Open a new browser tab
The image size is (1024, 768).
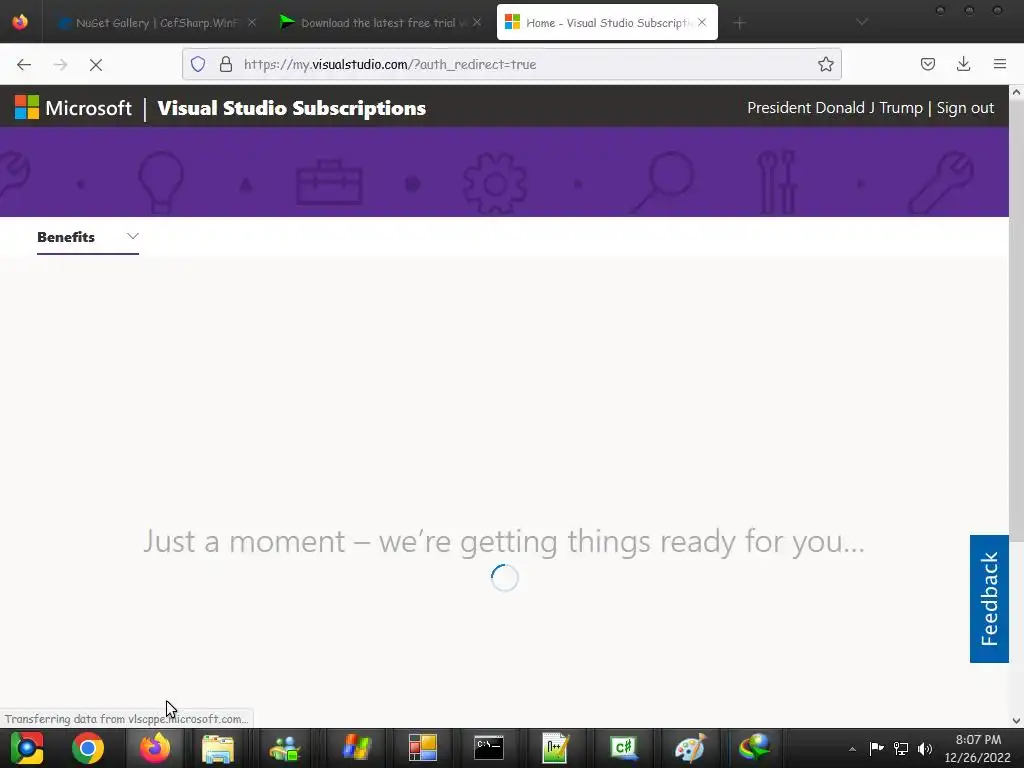tap(739, 23)
